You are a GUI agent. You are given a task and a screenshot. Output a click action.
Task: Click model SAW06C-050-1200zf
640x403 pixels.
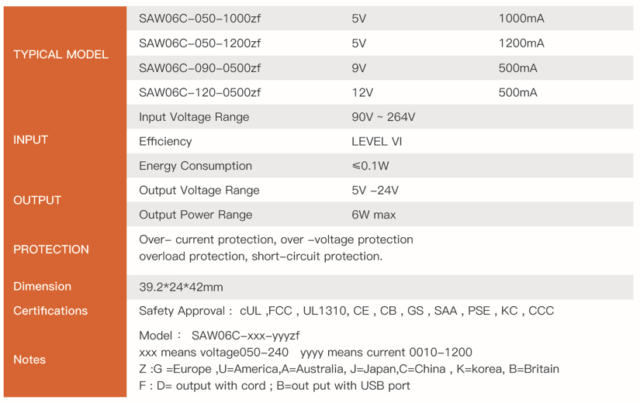[200, 43]
